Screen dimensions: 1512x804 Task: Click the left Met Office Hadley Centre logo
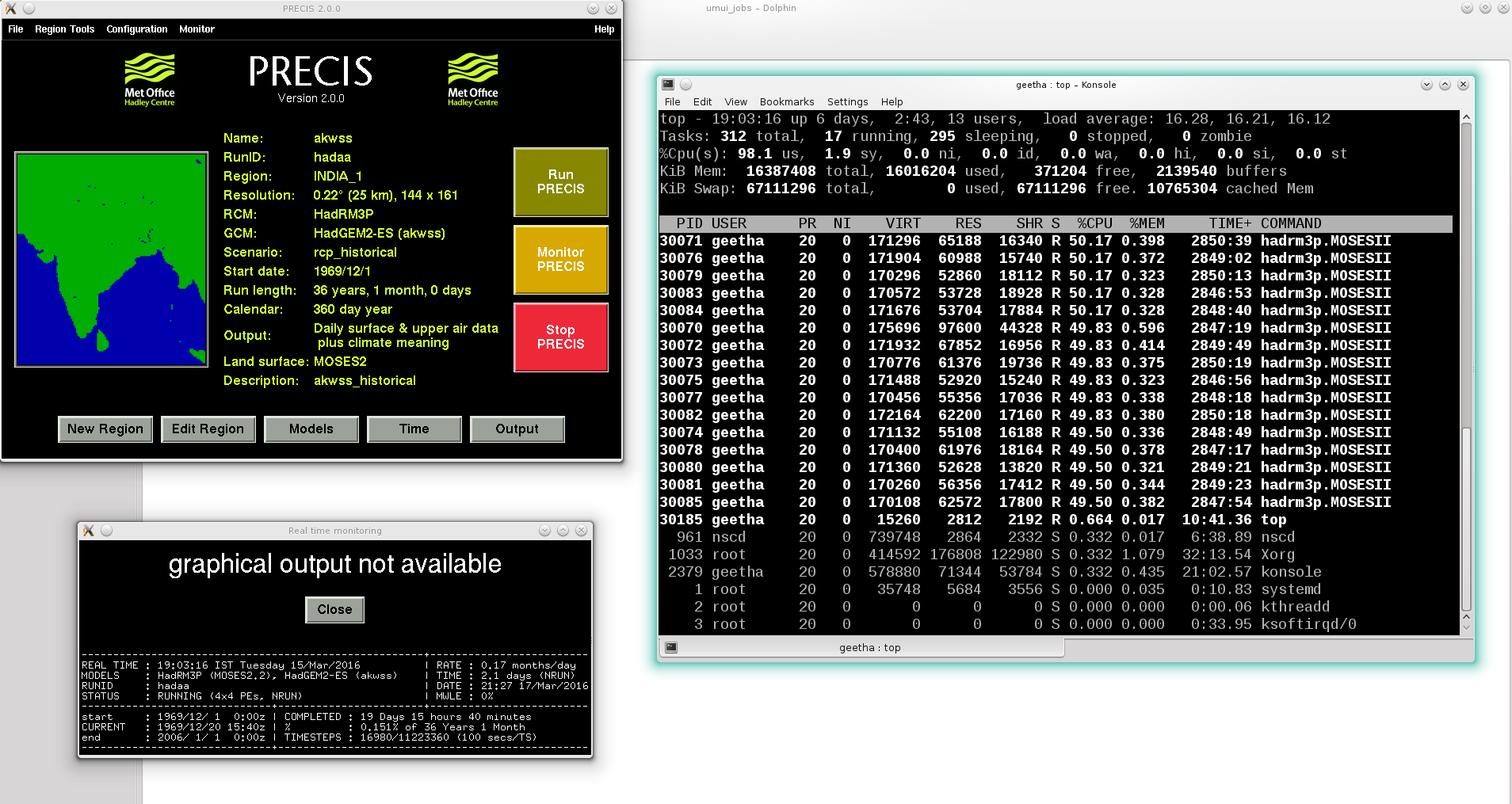click(150, 79)
